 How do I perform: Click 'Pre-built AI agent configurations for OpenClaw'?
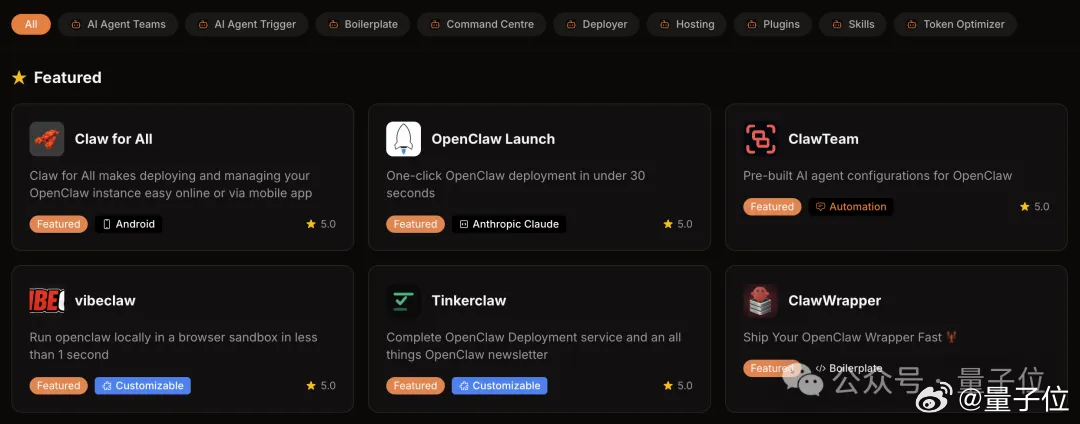[878, 176]
